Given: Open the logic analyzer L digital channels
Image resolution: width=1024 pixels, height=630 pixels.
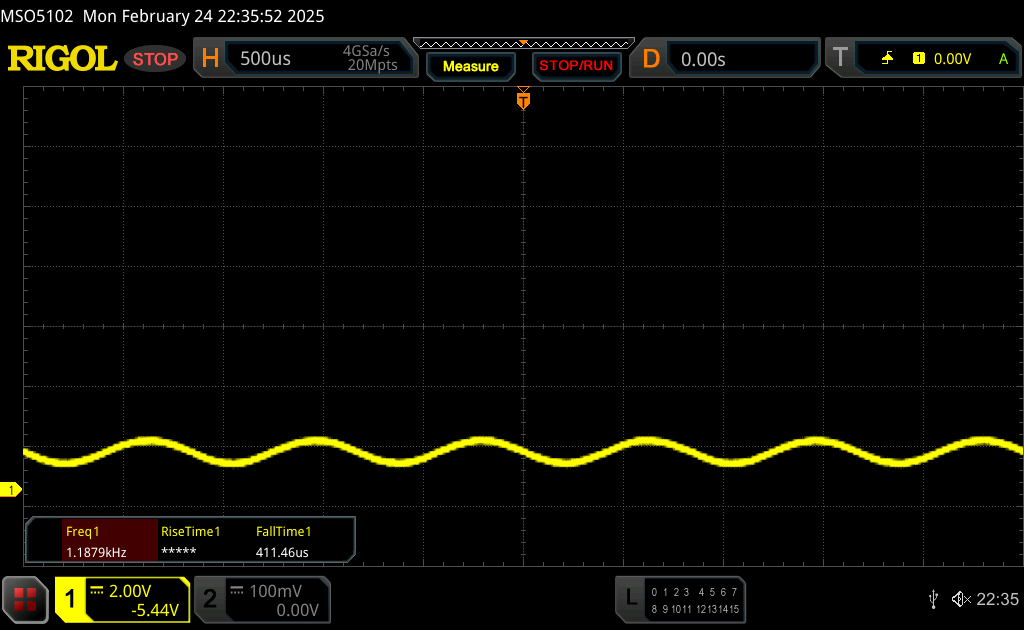Looking at the screenshot, I should [680, 599].
